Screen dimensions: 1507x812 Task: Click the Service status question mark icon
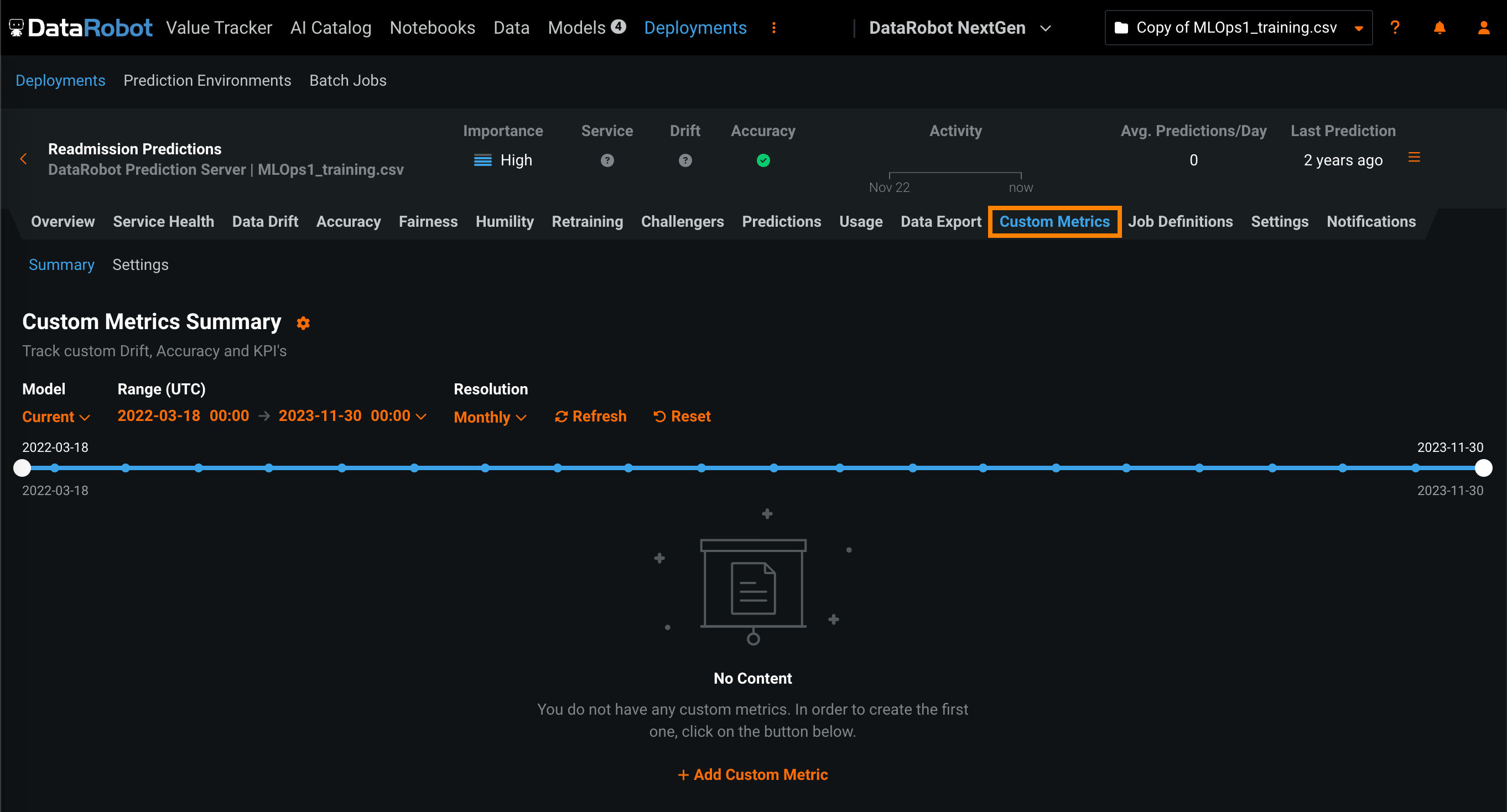click(x=607, y=160)
